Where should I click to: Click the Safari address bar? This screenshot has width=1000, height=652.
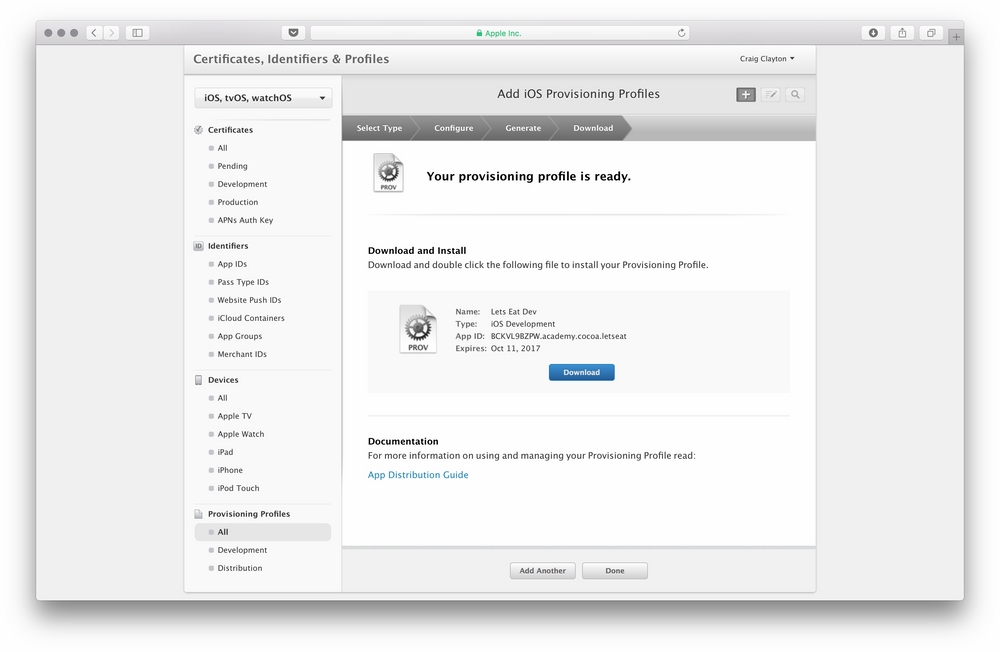(499, 33)
